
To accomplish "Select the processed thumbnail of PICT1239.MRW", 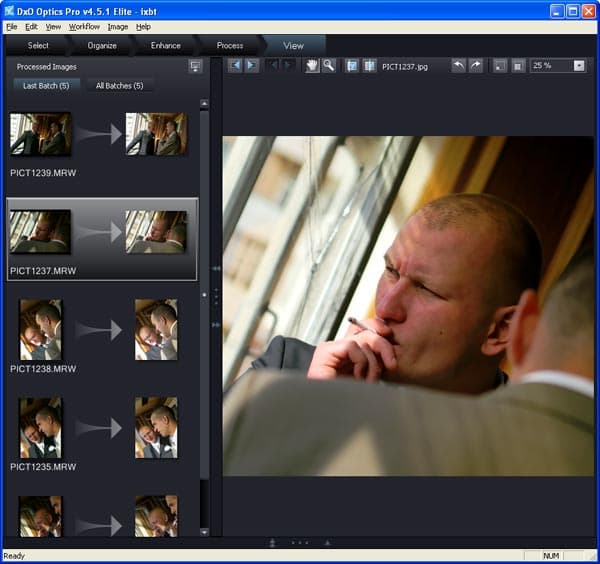I will point(156,134).
